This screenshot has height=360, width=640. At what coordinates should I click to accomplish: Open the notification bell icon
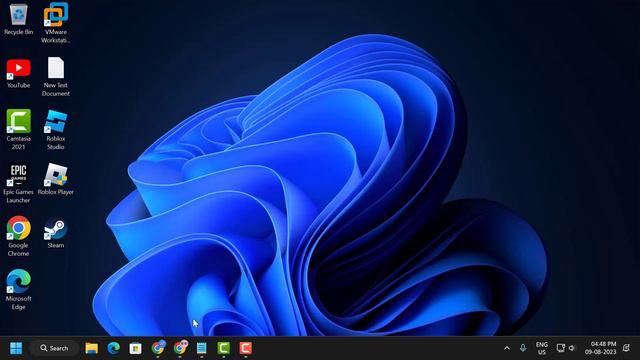pyautogui.click(x=627, y=348)
